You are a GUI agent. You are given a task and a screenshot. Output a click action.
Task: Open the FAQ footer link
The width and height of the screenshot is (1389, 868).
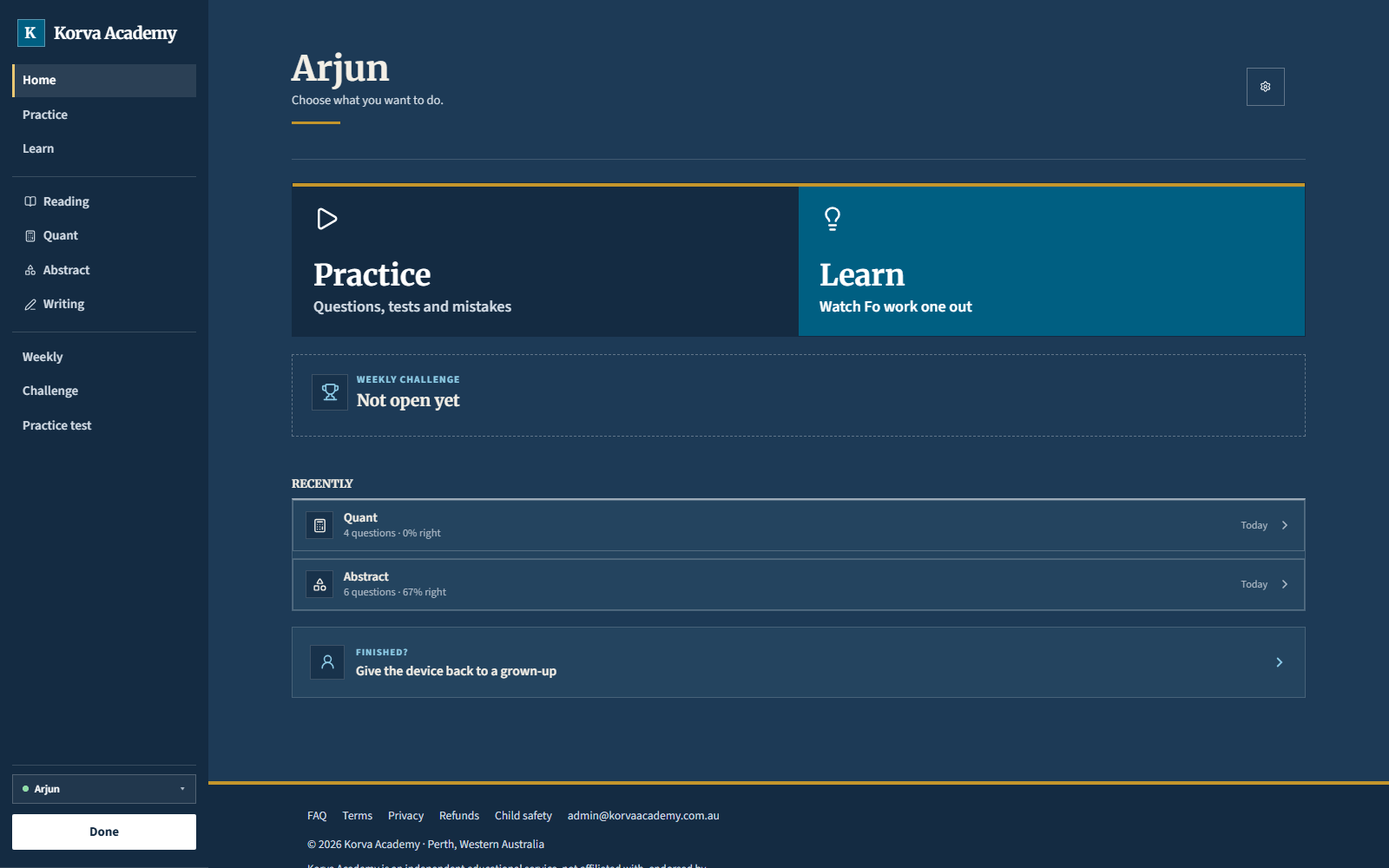(317, 816)
